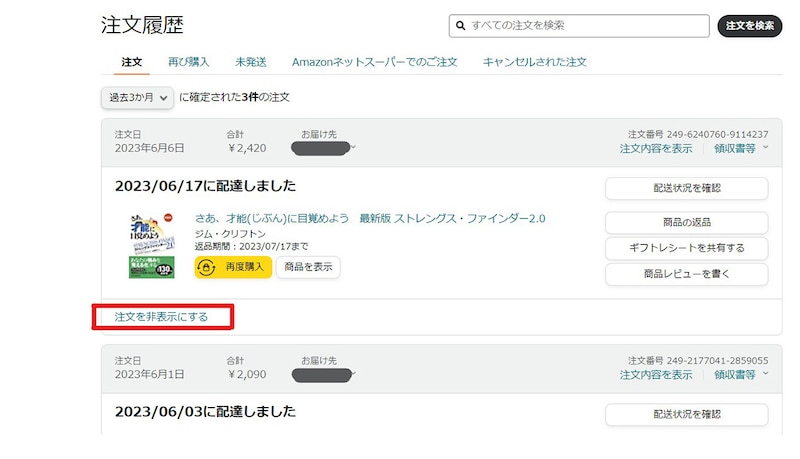Image resolution: width=800 pixels, height=459 pixels.
Task: Click 注文を非表示にする link
Action: (x=161, y=317)
